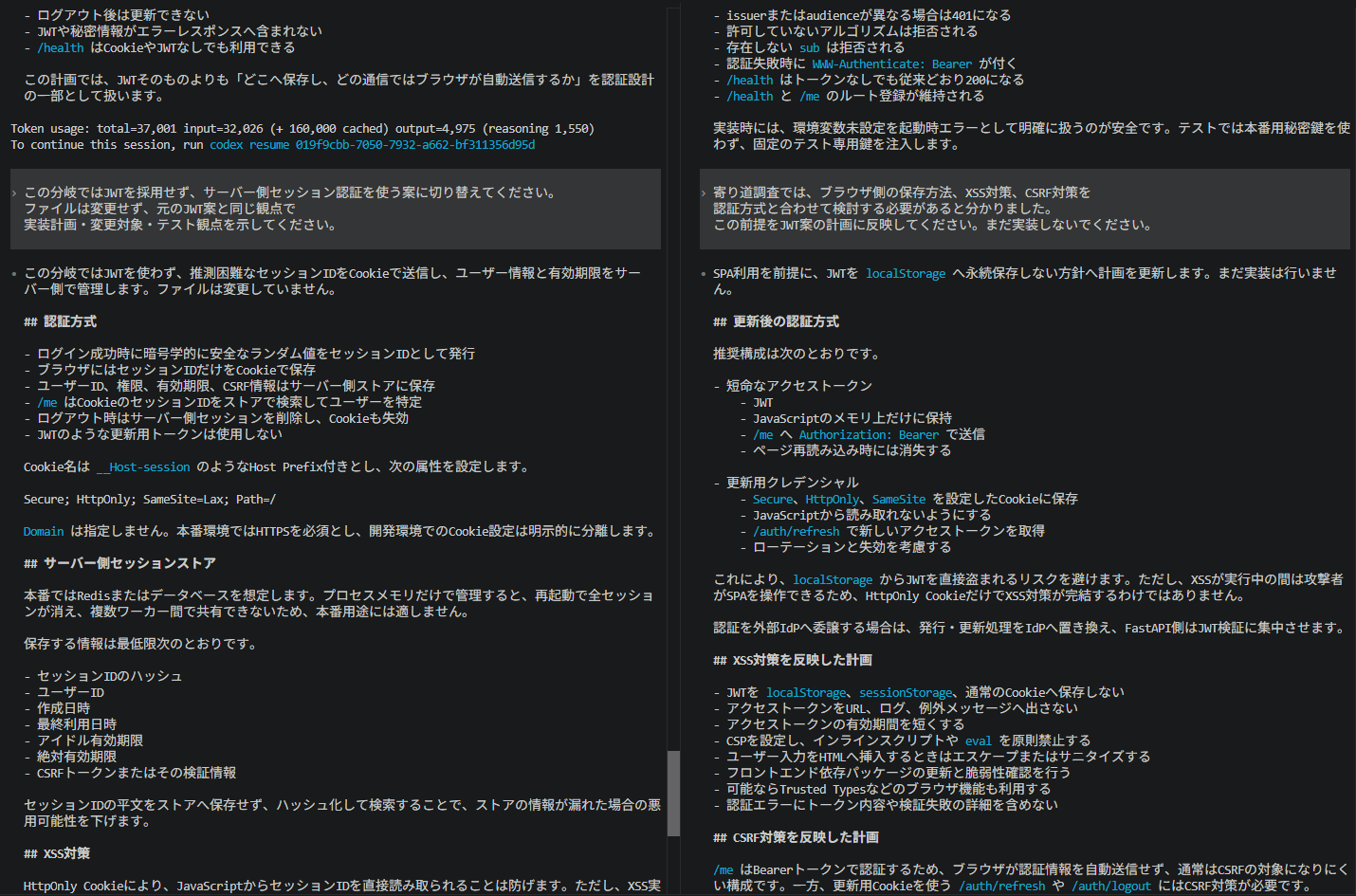
Task: Click 'localStorage' in 'へ永続保存しない方針' line
Action: (906, 274)
